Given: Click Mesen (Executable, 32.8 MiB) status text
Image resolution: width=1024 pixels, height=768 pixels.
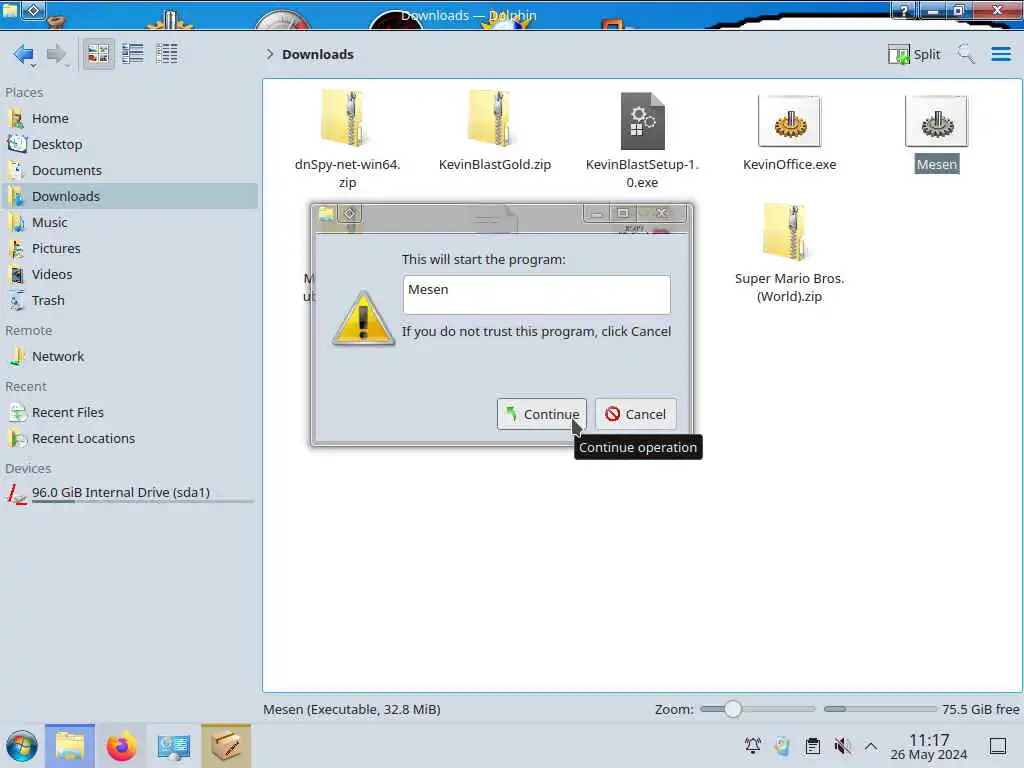Looking at the screenshot, I should coord(351,709).
